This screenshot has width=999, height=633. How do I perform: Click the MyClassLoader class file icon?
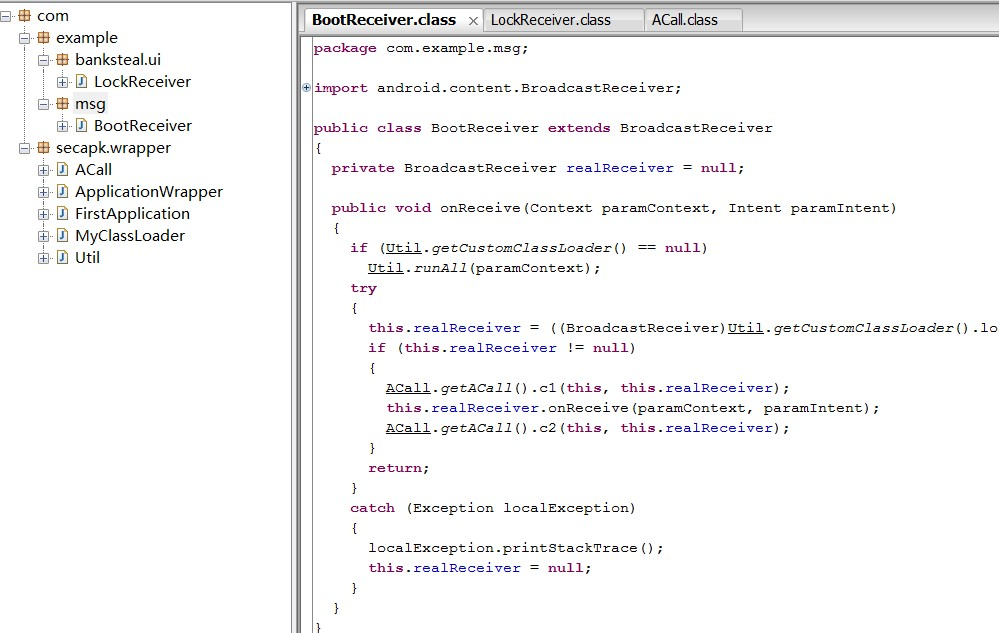tap(62, 235)
